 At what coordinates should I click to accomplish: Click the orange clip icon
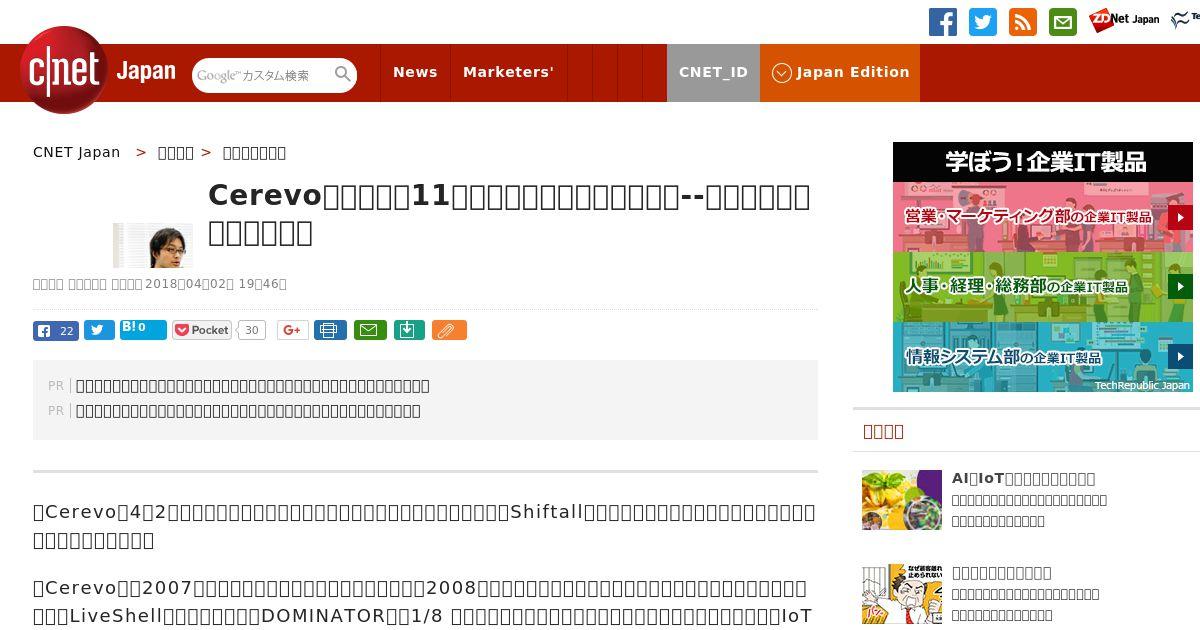pos(449,330)
